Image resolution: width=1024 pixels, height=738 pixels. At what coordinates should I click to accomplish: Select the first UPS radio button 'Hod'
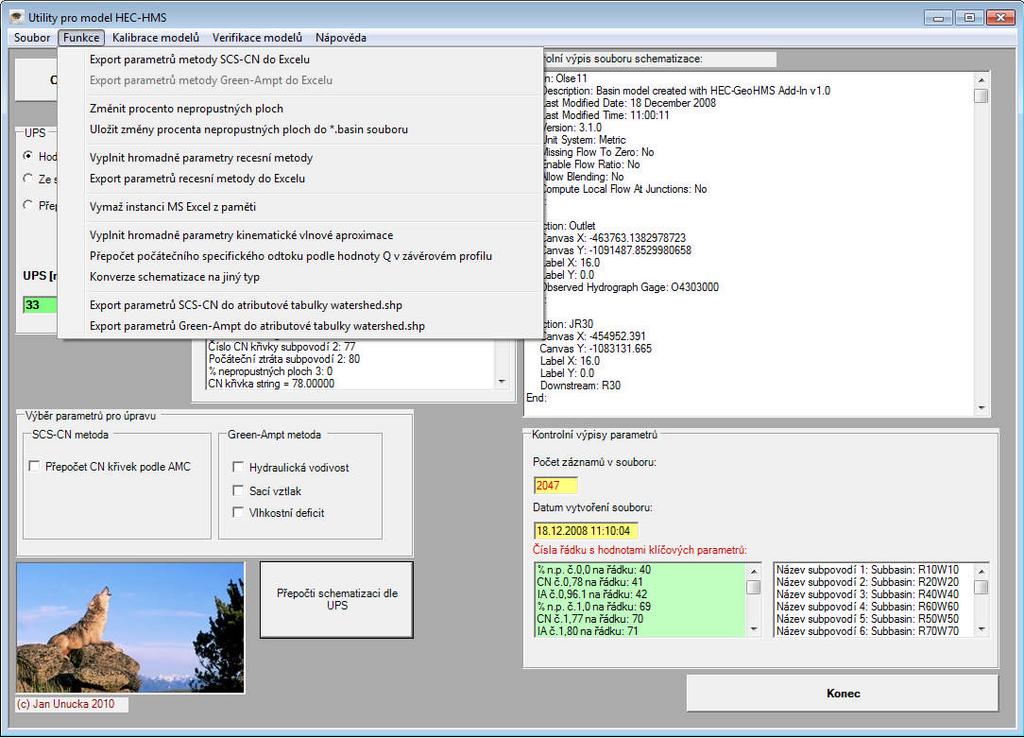pos(28,155)
